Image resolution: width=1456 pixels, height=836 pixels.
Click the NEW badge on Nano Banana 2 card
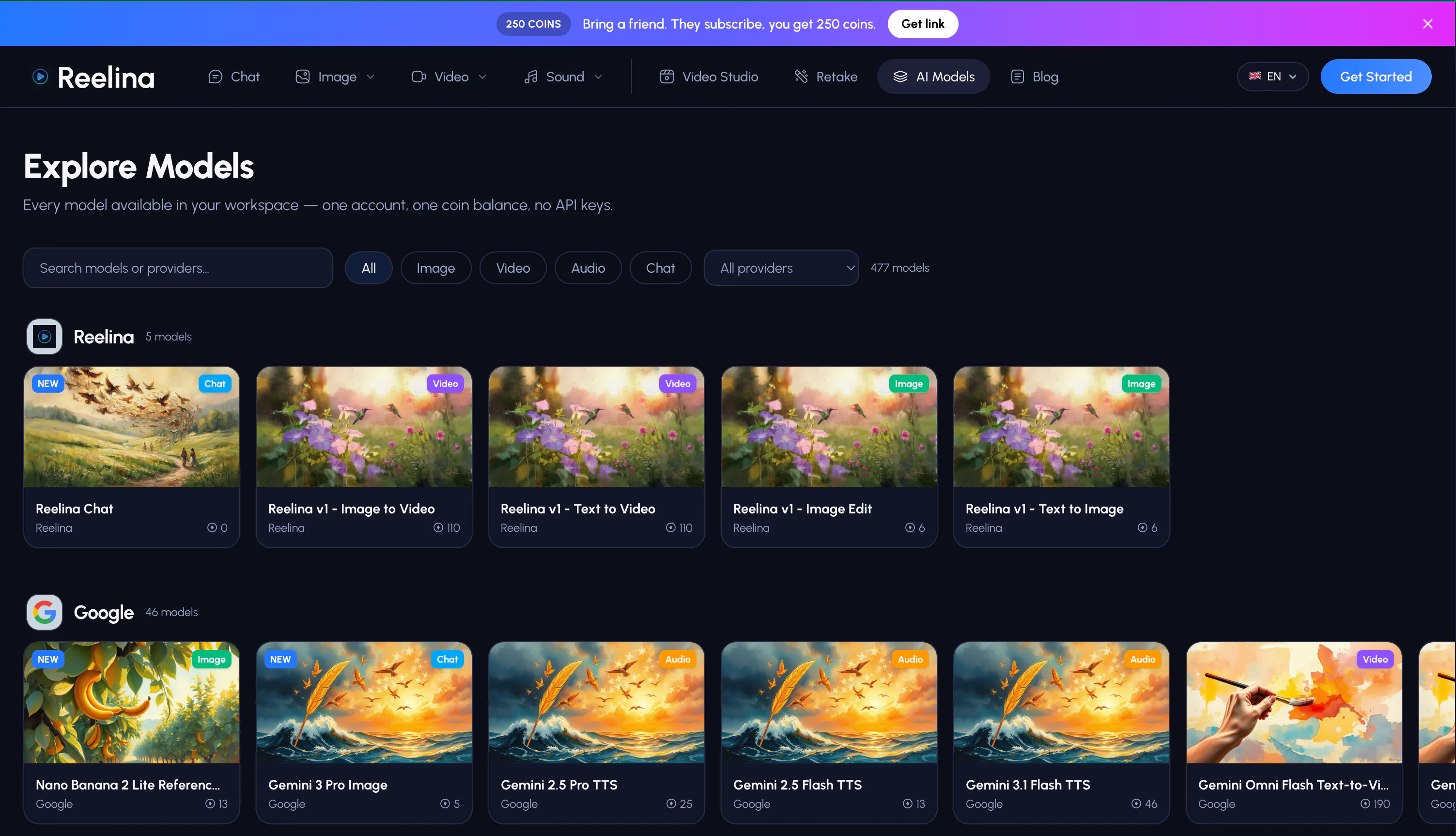47,659
